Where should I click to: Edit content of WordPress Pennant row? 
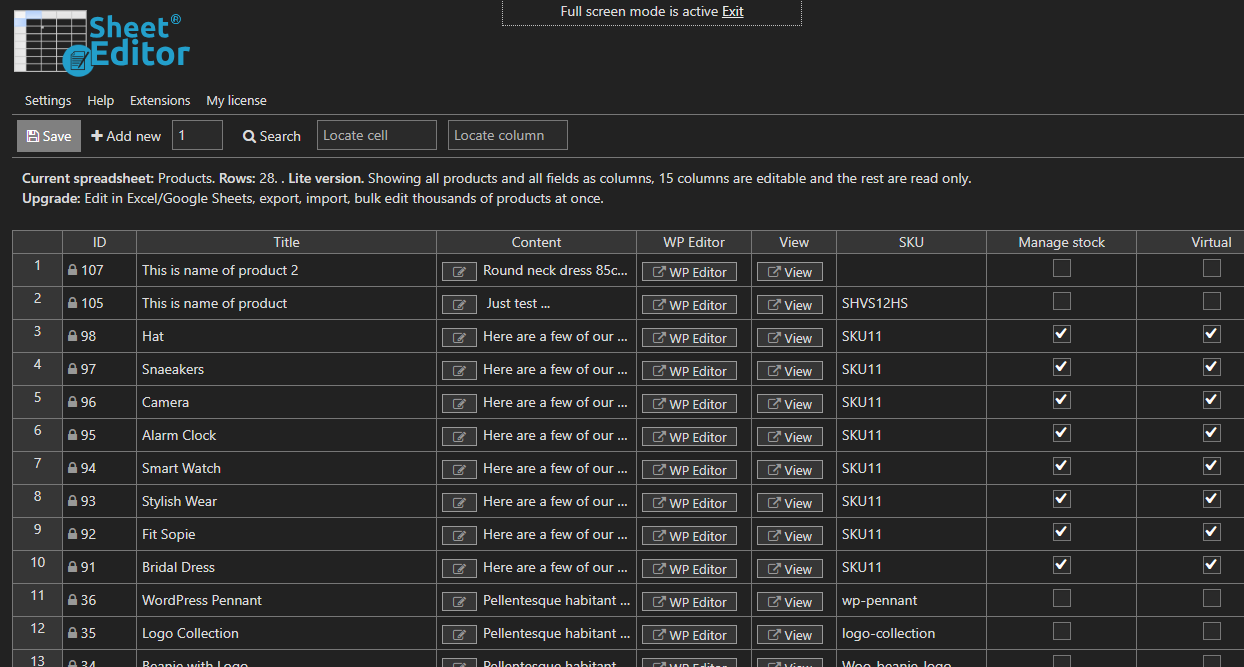(x=459, y=602)
